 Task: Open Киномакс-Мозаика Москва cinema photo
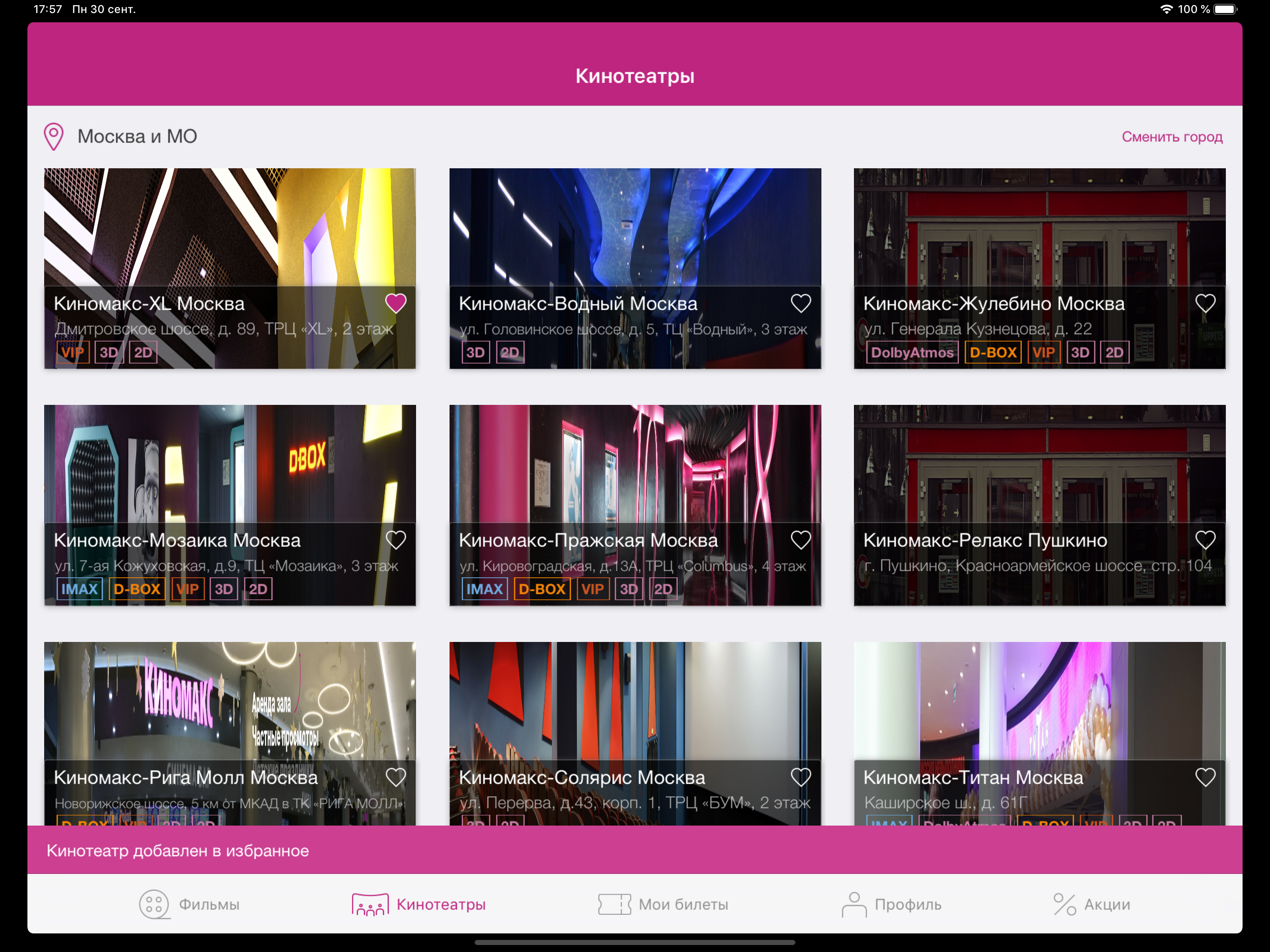[x=230, y=464]
